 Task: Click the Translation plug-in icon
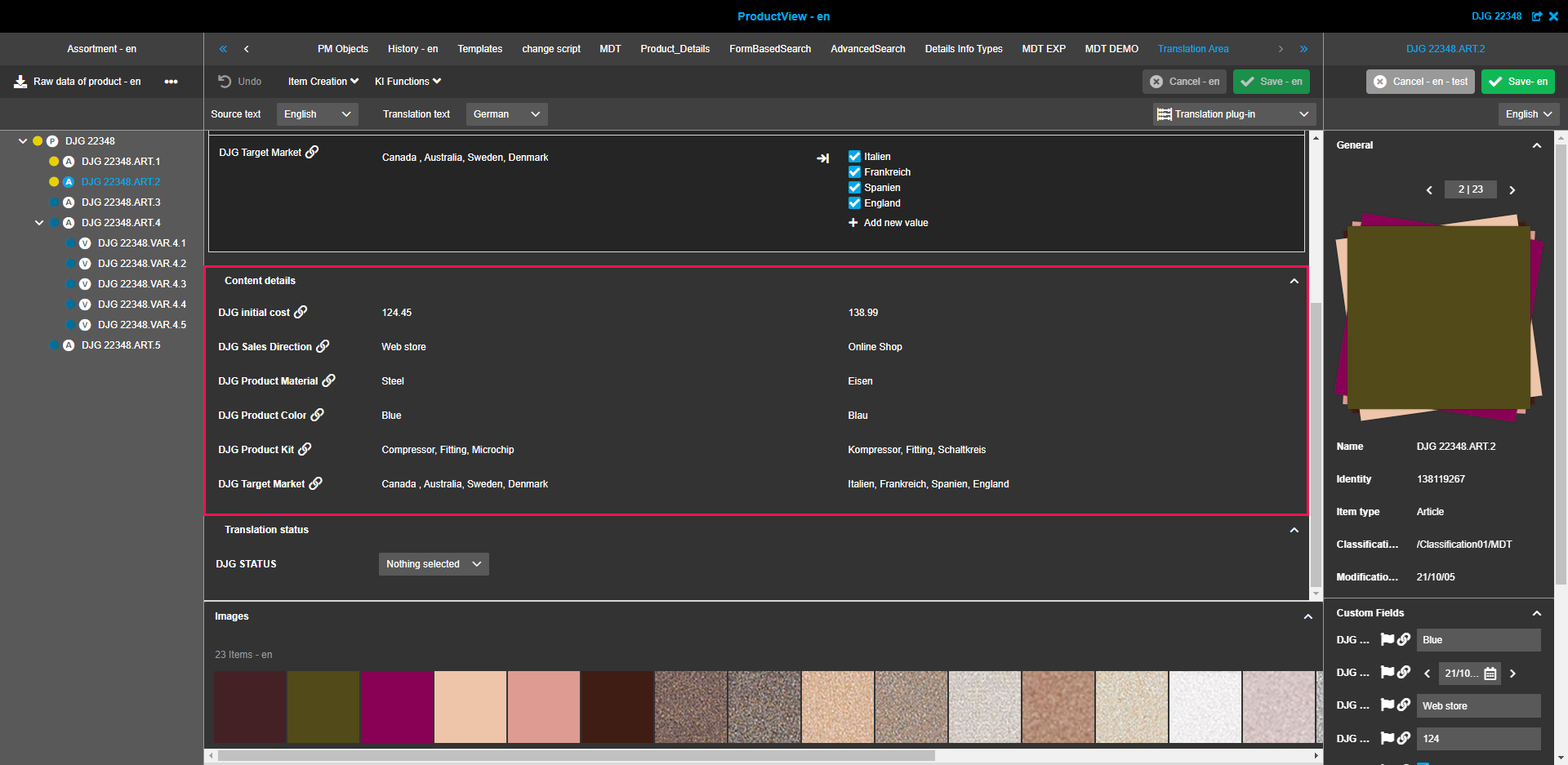click(x=1164, y=113)
